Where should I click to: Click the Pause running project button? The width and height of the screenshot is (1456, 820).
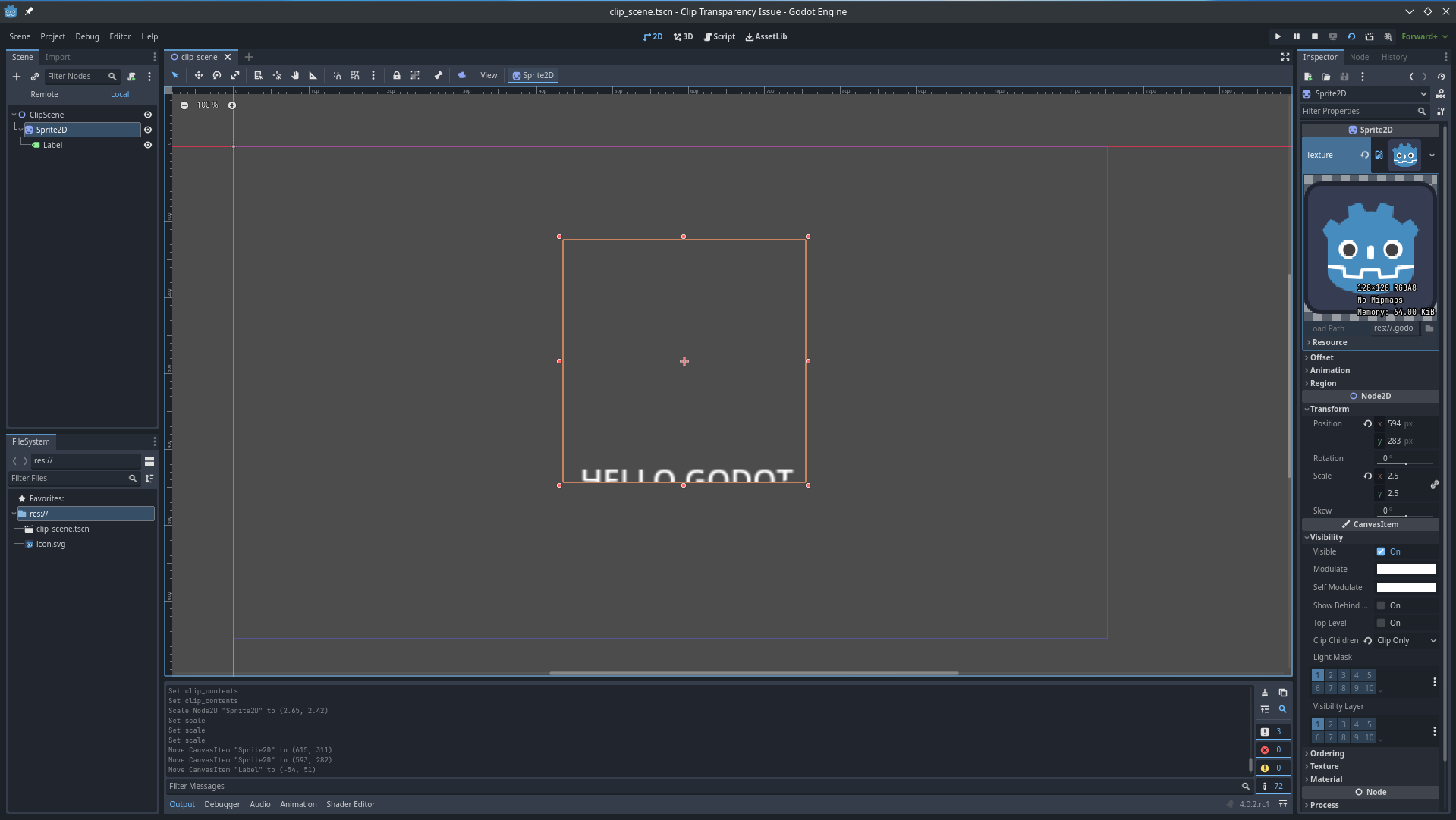pyautogui.click(x=1297, y=36)
